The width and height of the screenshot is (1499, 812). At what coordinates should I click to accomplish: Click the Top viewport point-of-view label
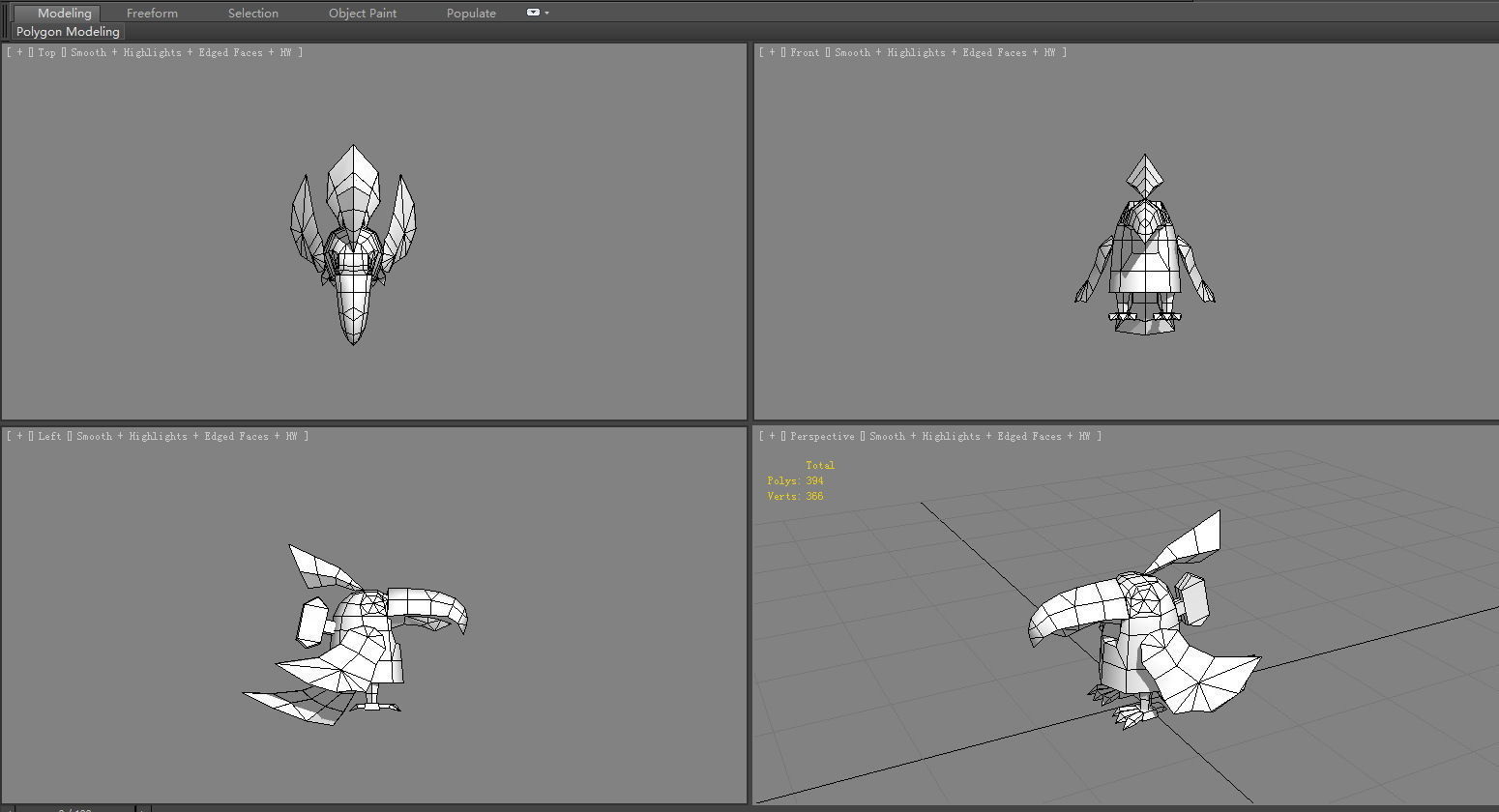click(x=46, y=52)
